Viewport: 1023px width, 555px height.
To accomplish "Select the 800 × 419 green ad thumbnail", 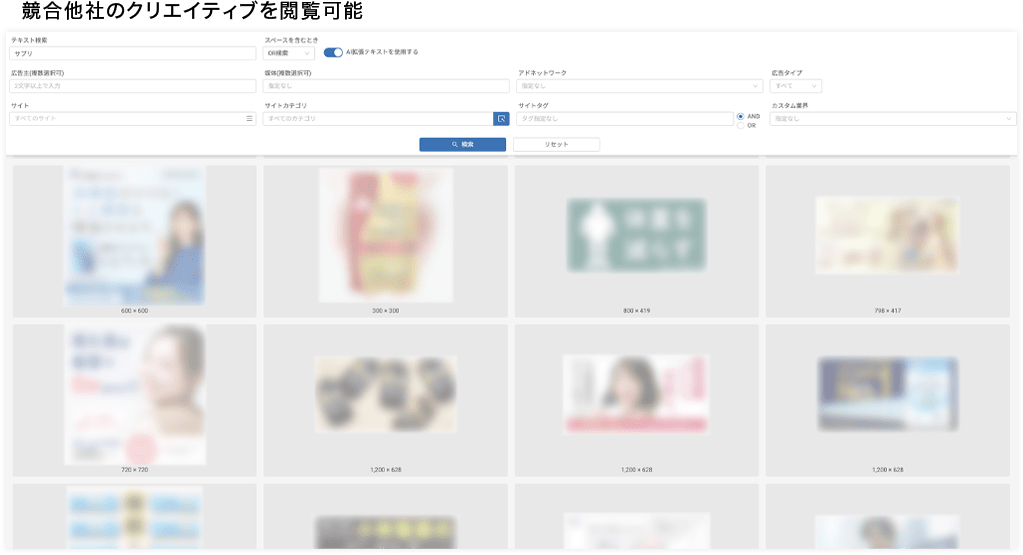I will (636, 236).
